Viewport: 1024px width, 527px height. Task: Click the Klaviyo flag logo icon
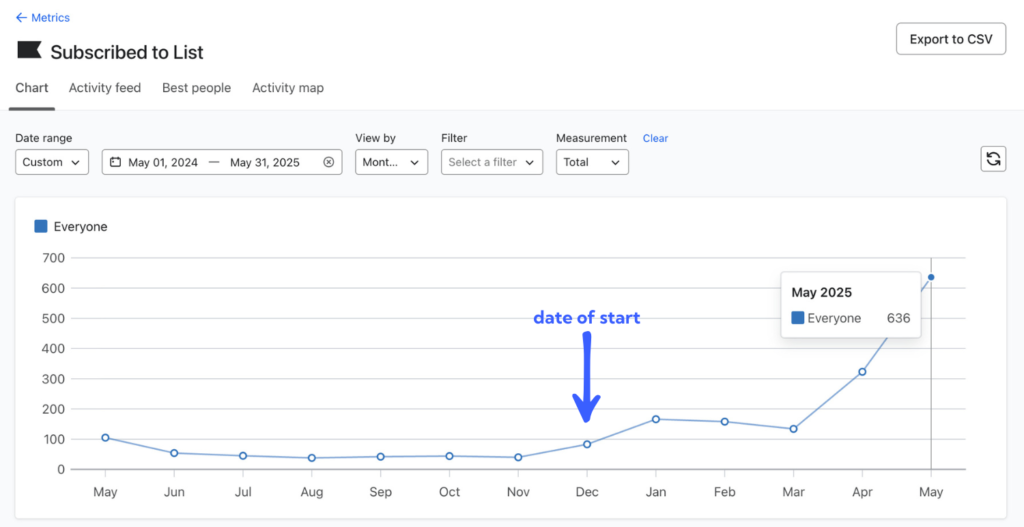pyautogui.click(x=29, y=50)
